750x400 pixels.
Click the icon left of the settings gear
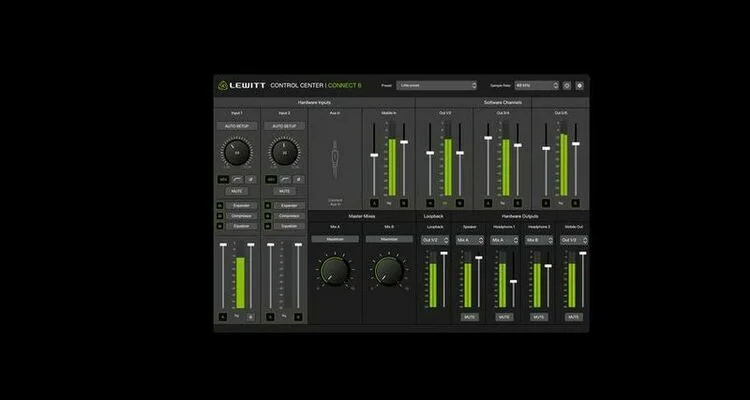coord(567,86)
